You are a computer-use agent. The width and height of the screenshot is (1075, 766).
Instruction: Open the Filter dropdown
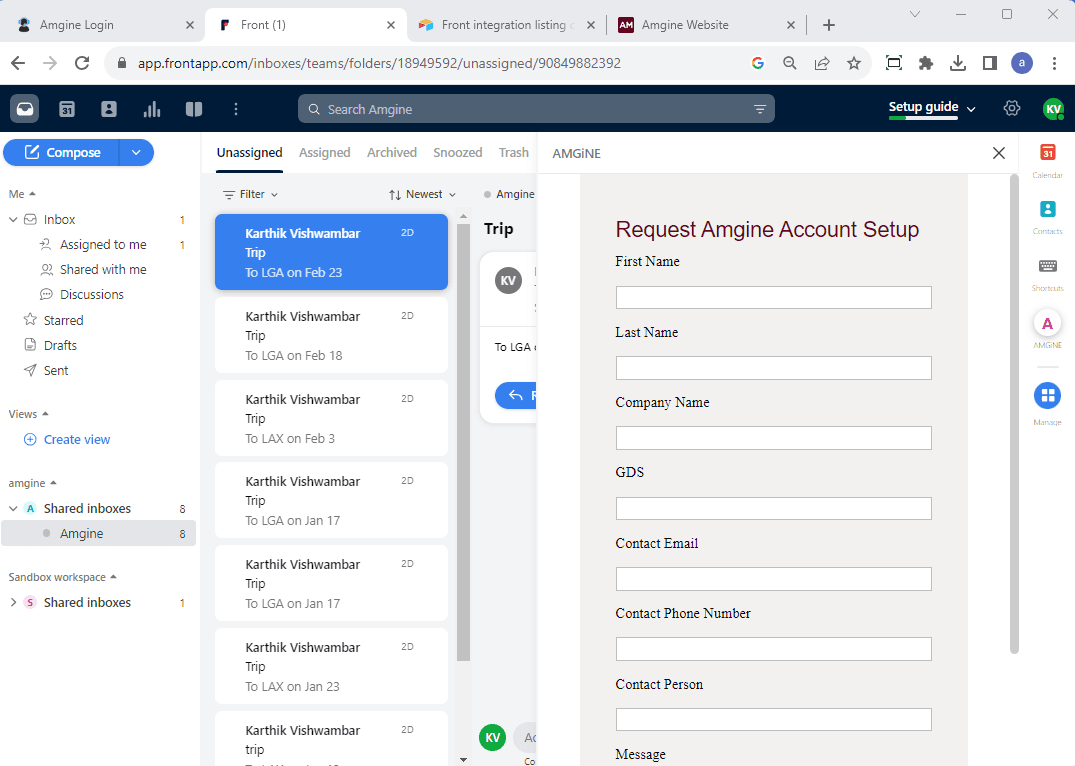coord(251,194)
